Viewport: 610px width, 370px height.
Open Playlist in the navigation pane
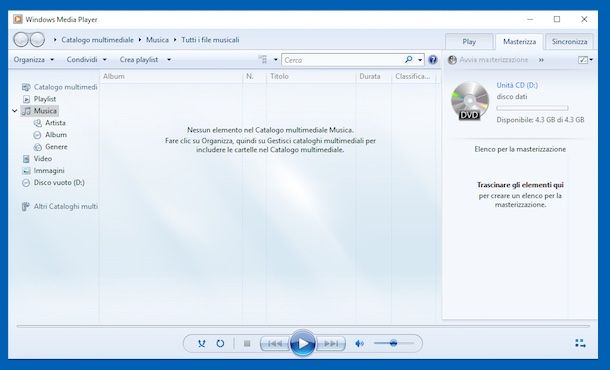39,99
